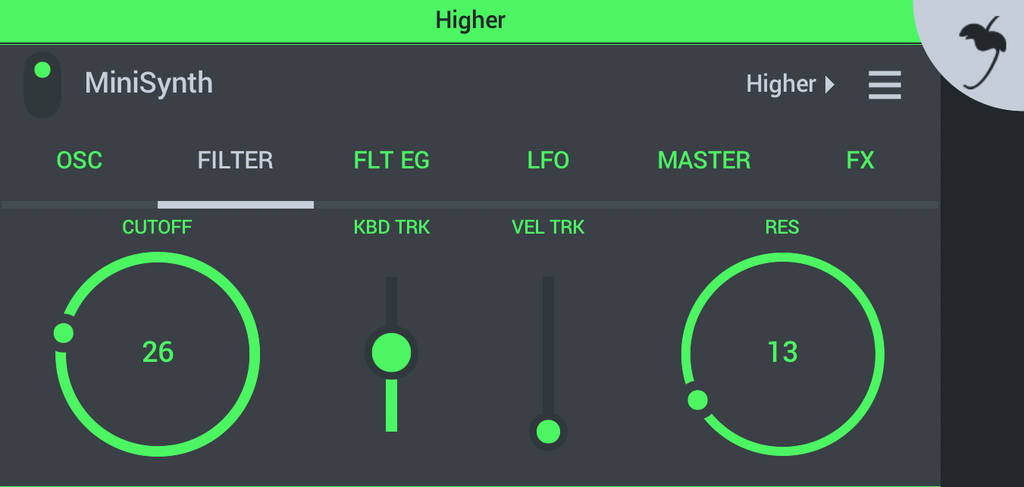
Task: Click the CUTOFF label
Action: [x=157, y=227]
